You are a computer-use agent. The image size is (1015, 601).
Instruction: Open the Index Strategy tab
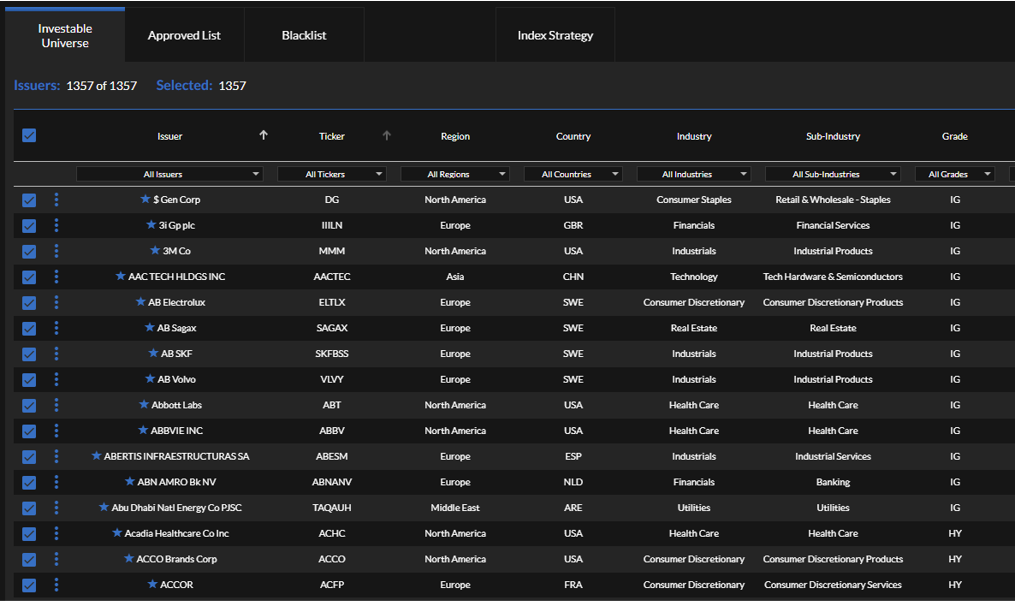tap(555, 36)
